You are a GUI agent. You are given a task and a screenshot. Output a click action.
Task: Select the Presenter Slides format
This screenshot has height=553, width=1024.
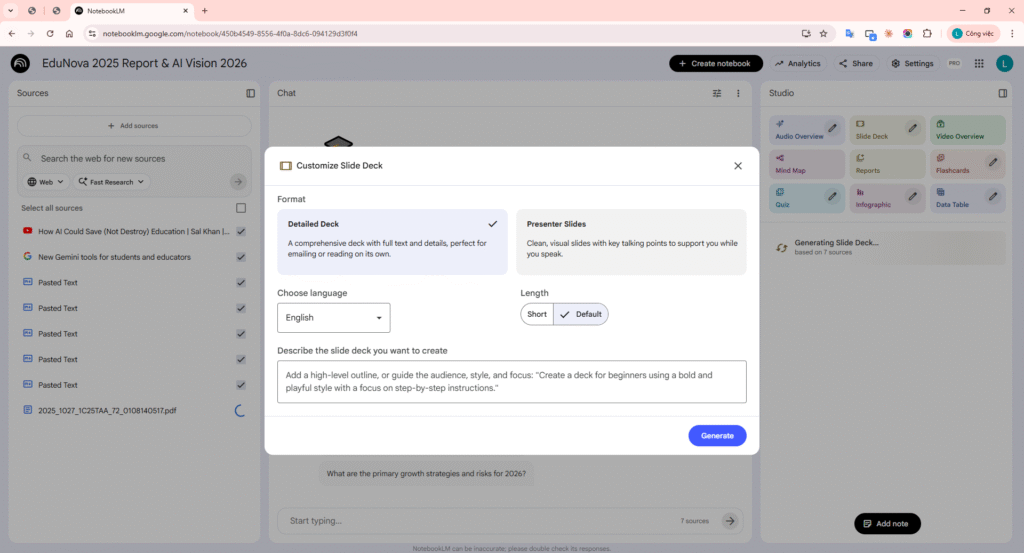[630, 242]
